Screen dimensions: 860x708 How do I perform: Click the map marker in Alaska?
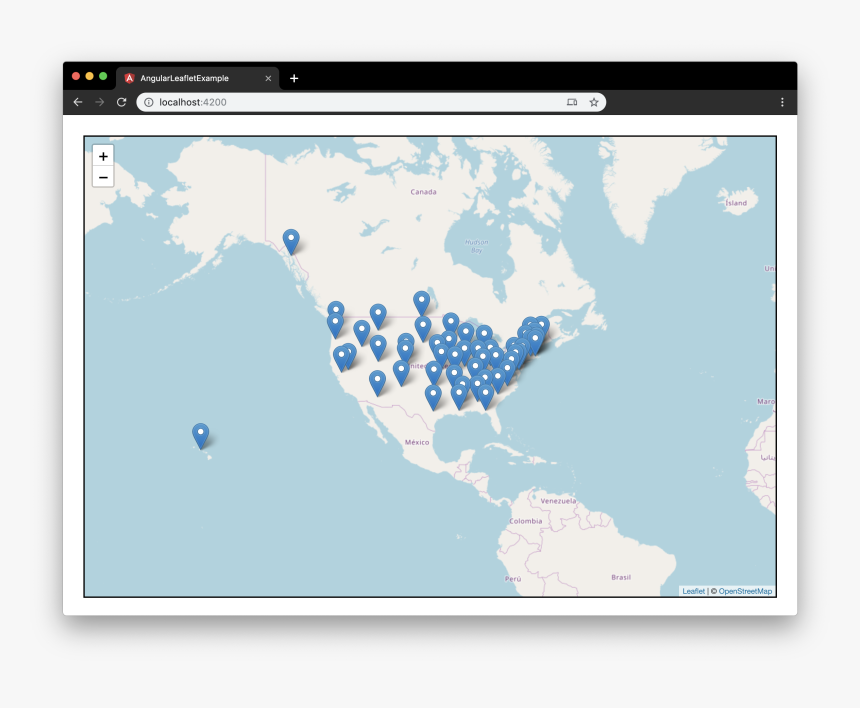pos(291,241)
